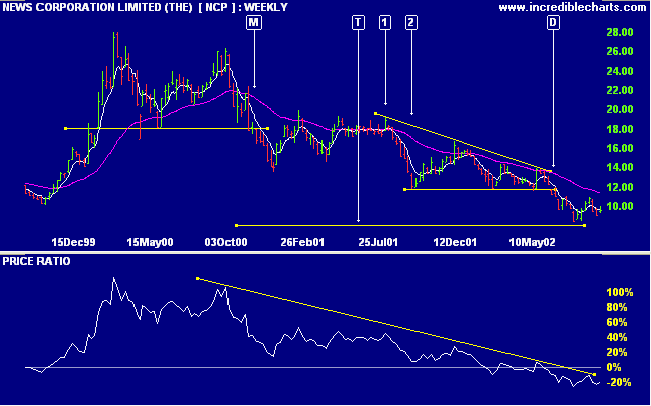This screenshot has width=651, height=406.
Task: Click the boxed M caption marker
Action: click(x=254, y=23)
